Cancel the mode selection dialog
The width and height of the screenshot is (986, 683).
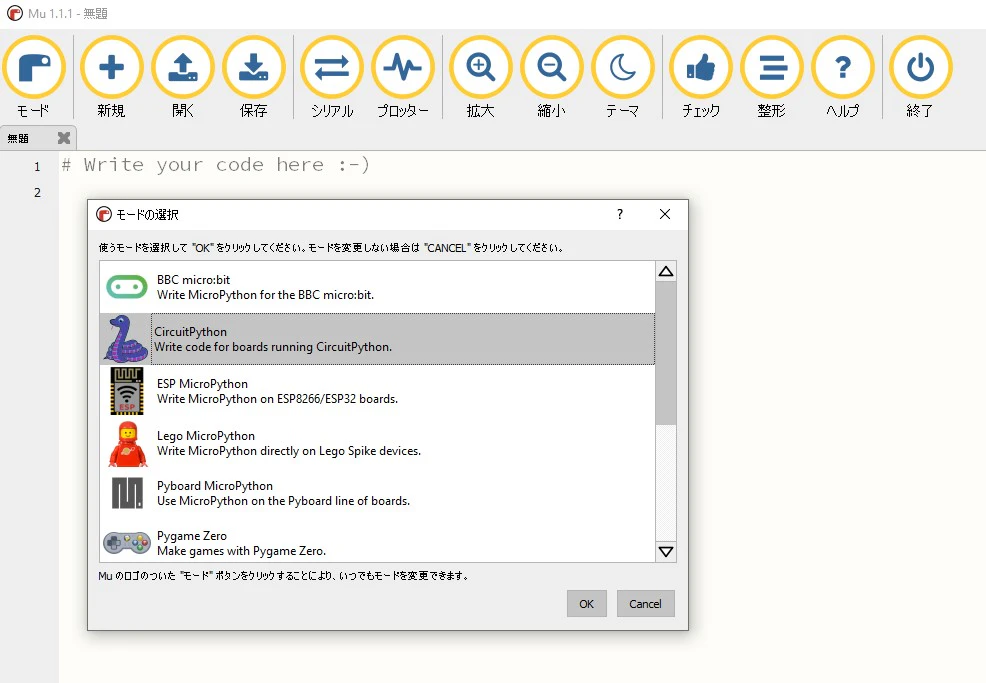coord(646,604)
